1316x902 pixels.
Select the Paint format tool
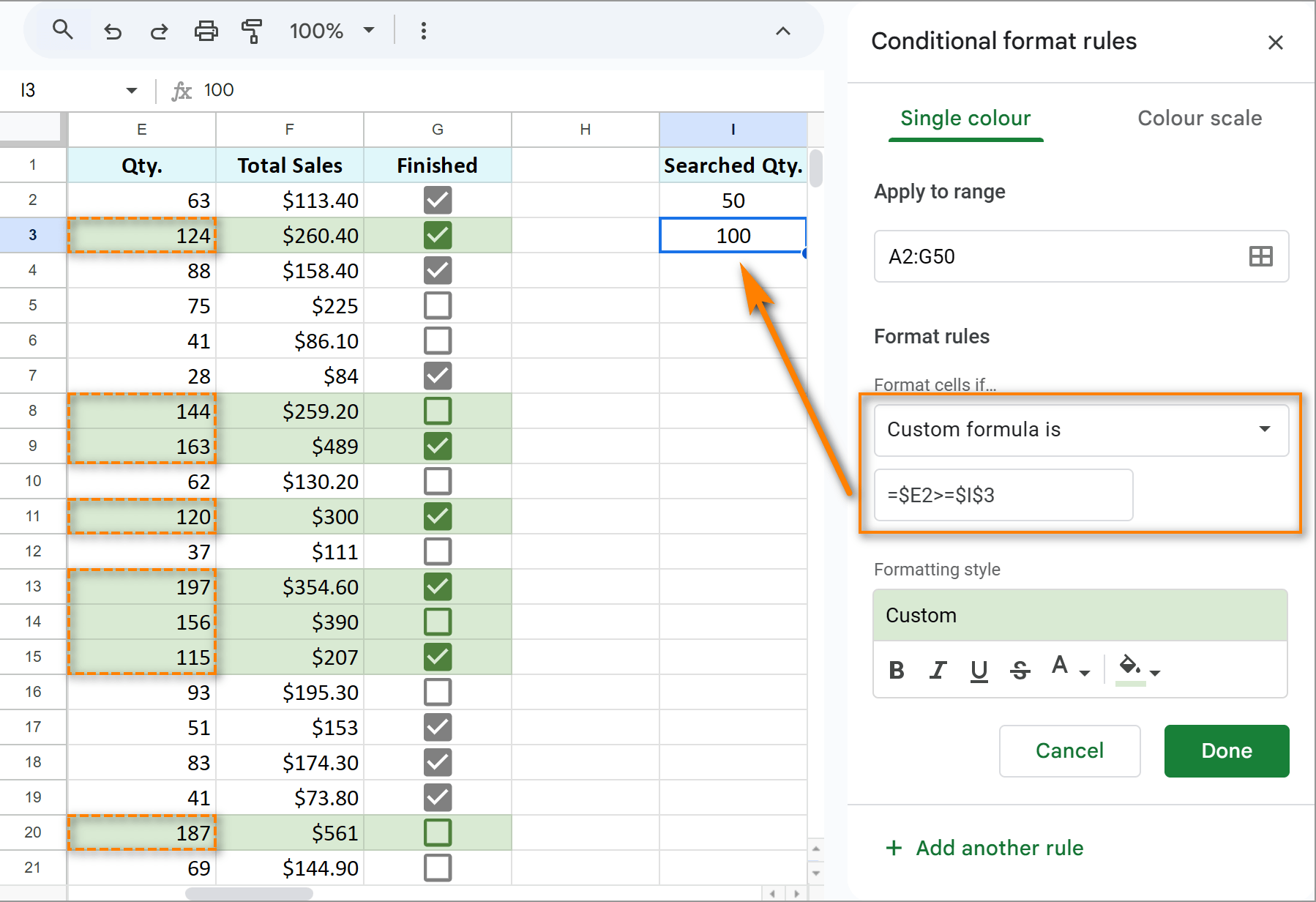pos(252,31)
